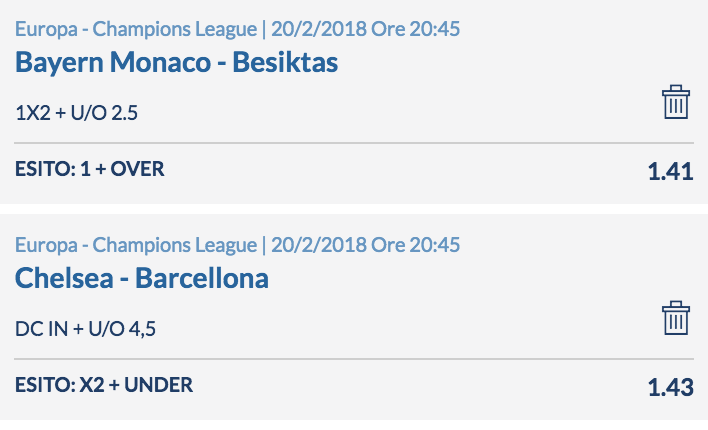Click Barcellona team name

[x=202, y=278]
